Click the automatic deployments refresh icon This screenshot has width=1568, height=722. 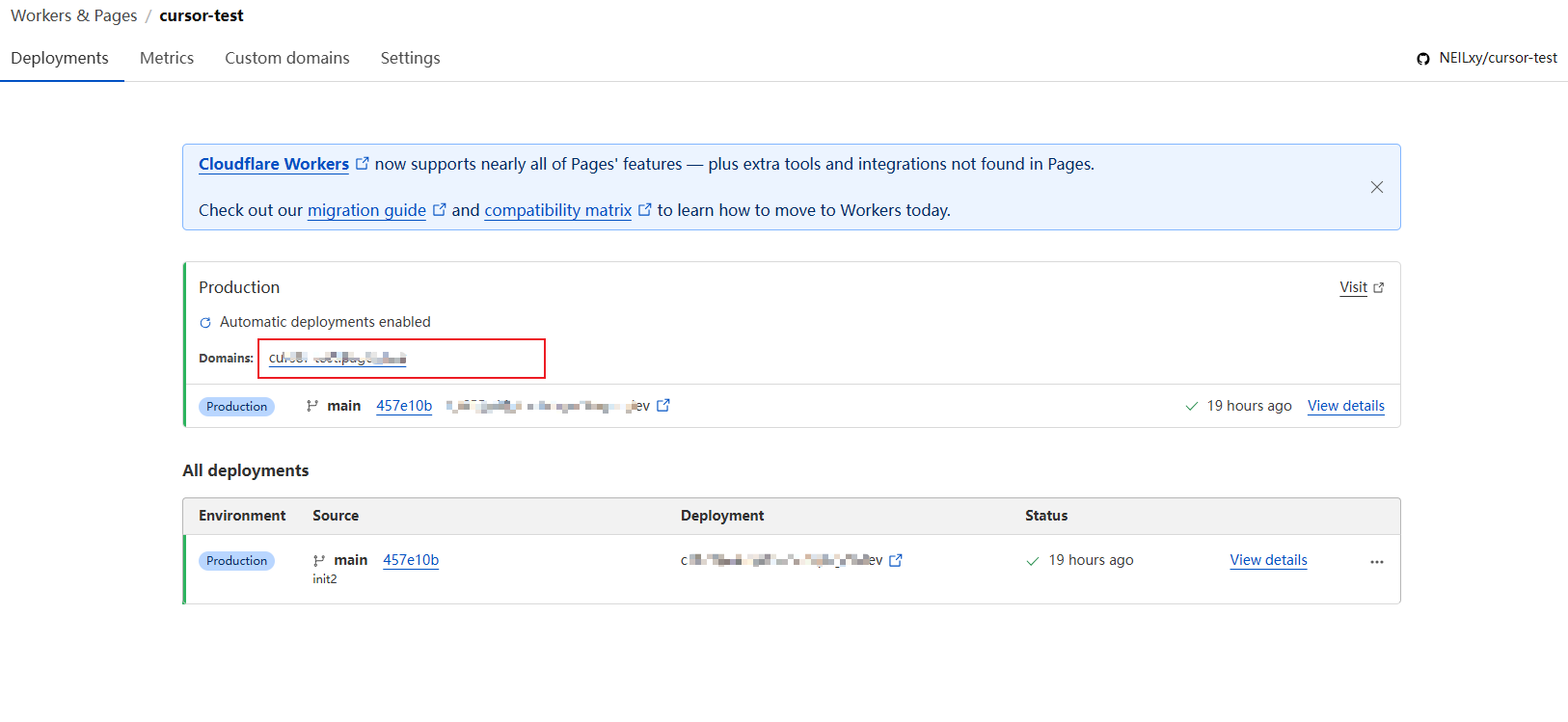[x=205, y=323]
